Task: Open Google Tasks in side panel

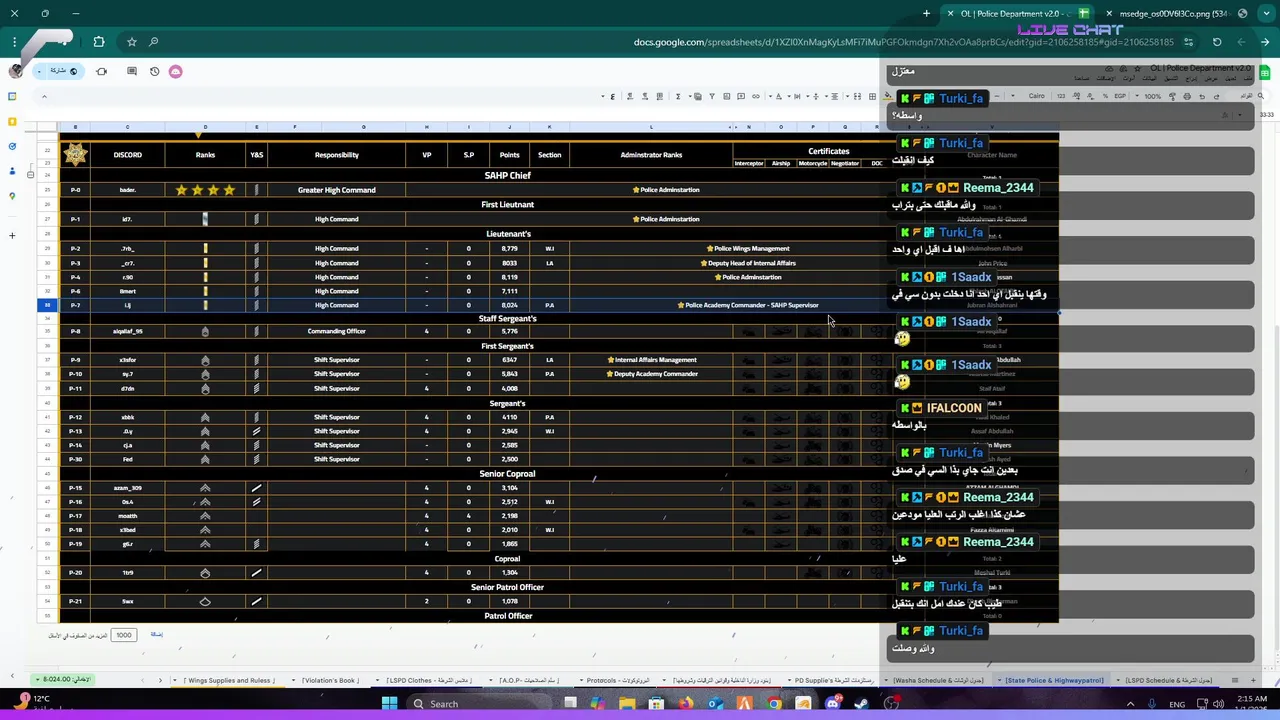Action: pos(12,146)
